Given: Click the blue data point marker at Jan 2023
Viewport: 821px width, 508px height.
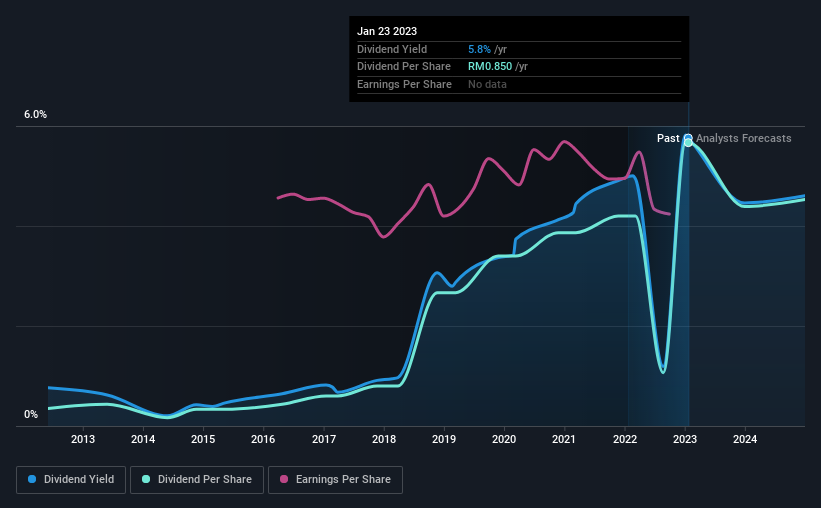Looking at the screenshot, I should 688,138.
